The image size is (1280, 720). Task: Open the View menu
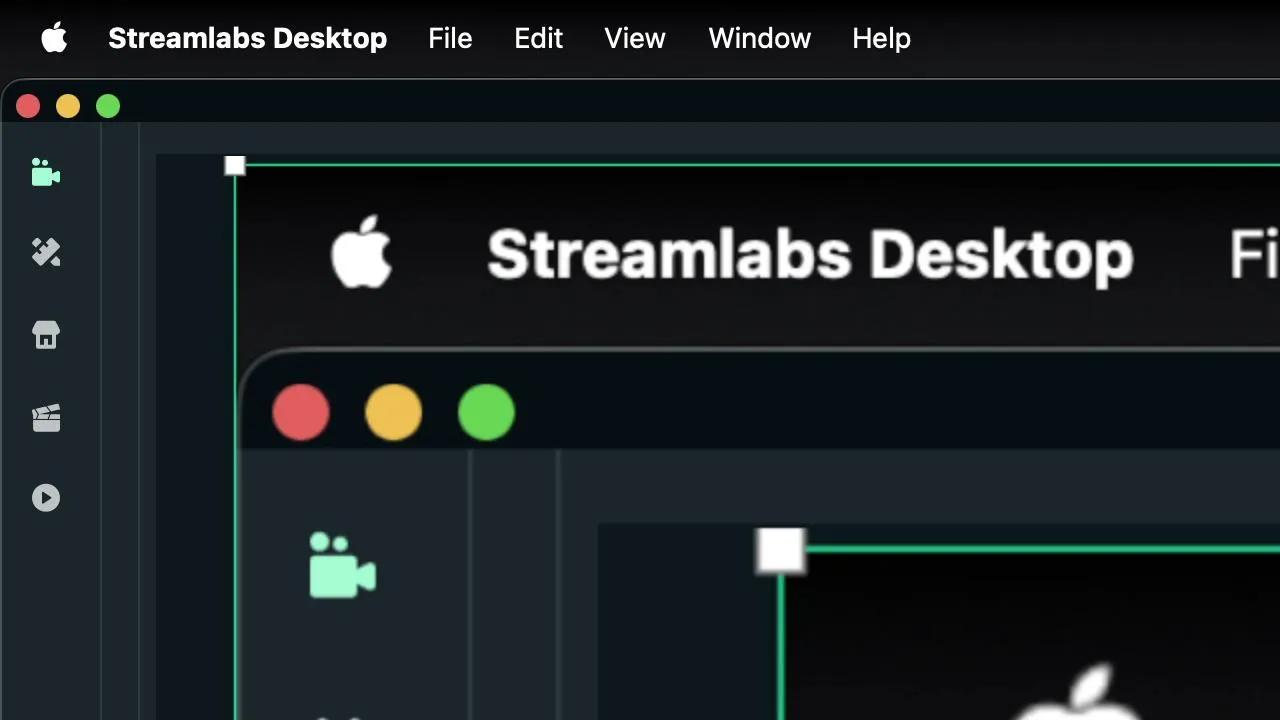click(x=635, y=38)
